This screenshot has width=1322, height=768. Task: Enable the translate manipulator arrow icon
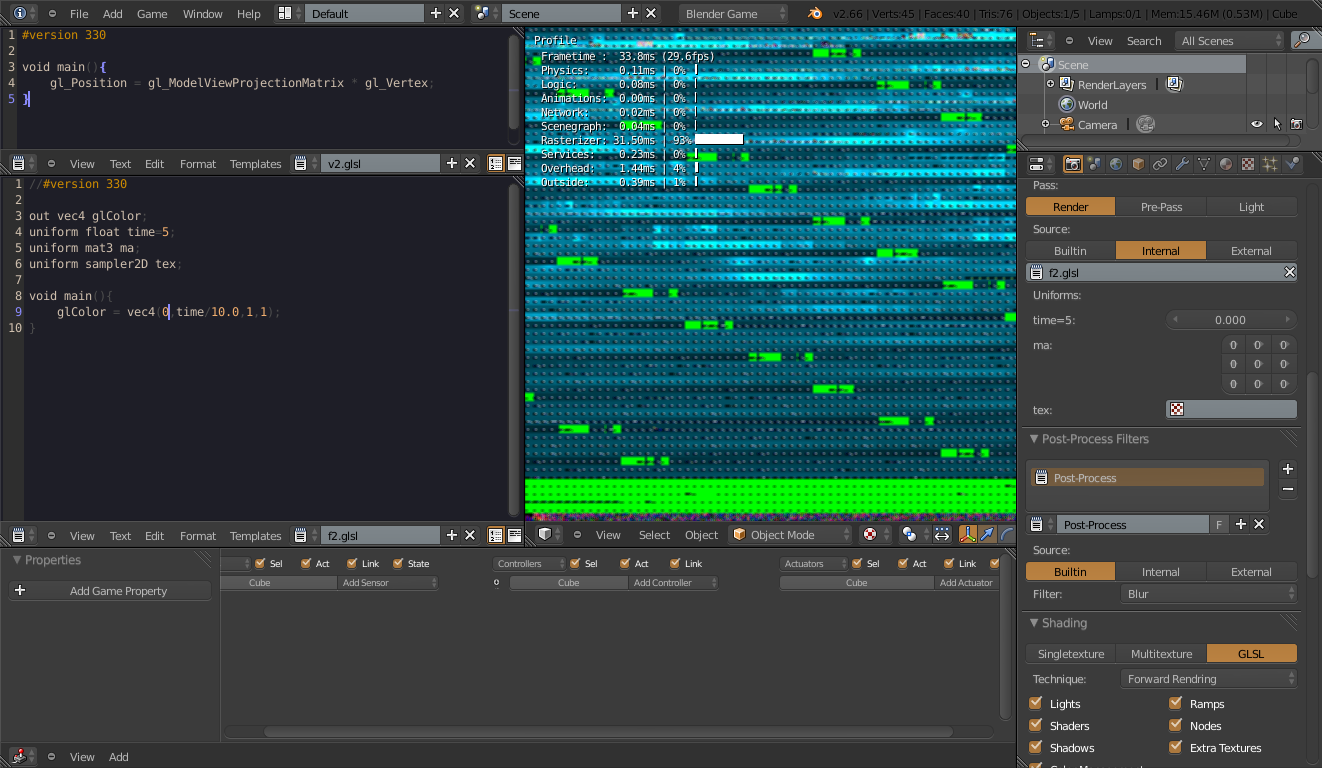(x=987, y=535)
